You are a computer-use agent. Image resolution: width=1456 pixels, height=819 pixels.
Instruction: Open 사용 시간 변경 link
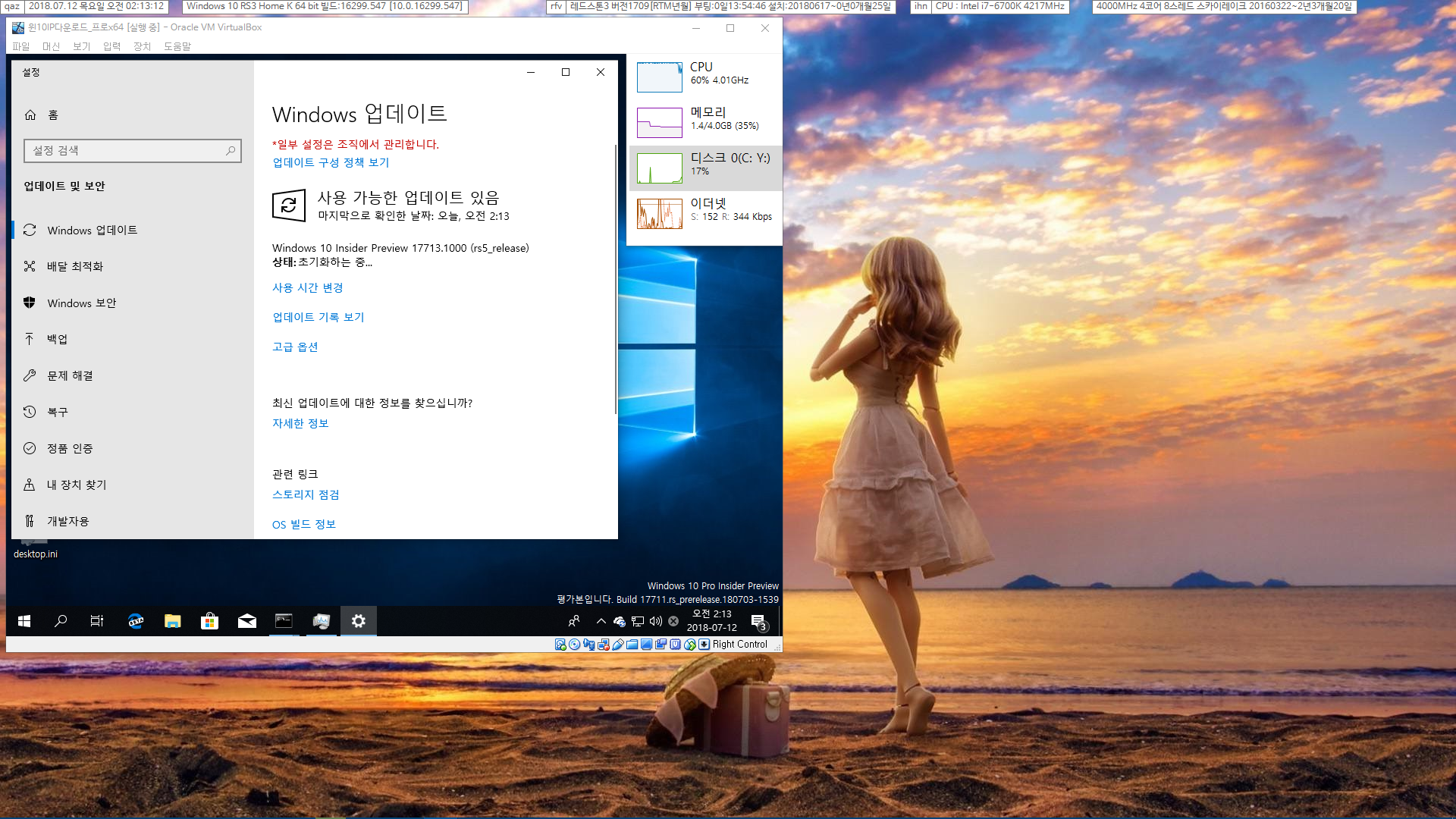[x=308, y=287]
